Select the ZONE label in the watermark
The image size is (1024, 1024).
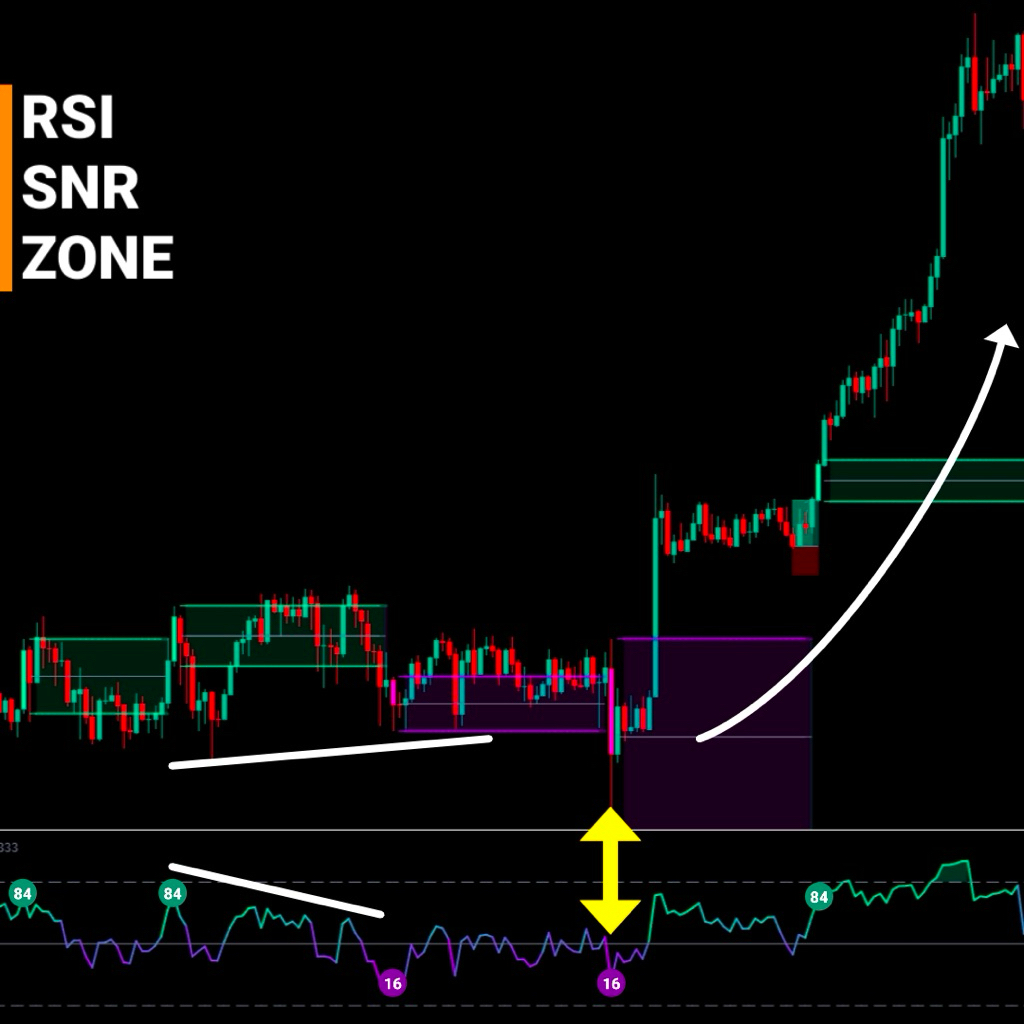pos(95,258)
